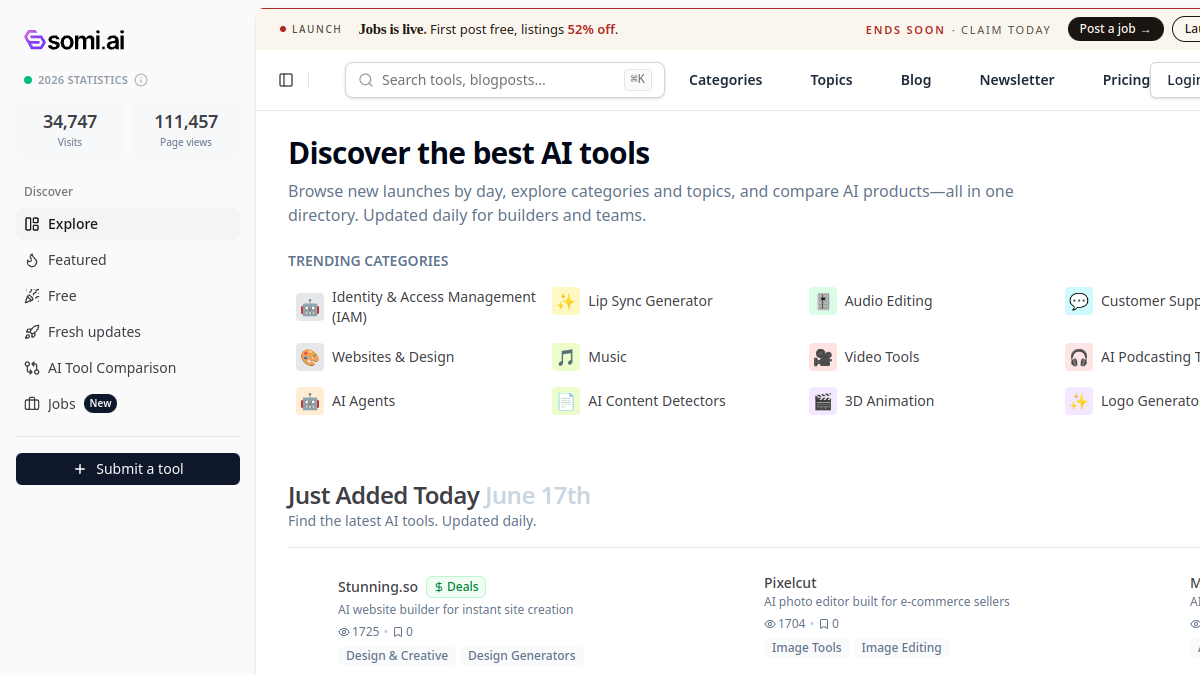Click the AI Content Detectors document icon

pyautogui.click(x=566, y=401)
